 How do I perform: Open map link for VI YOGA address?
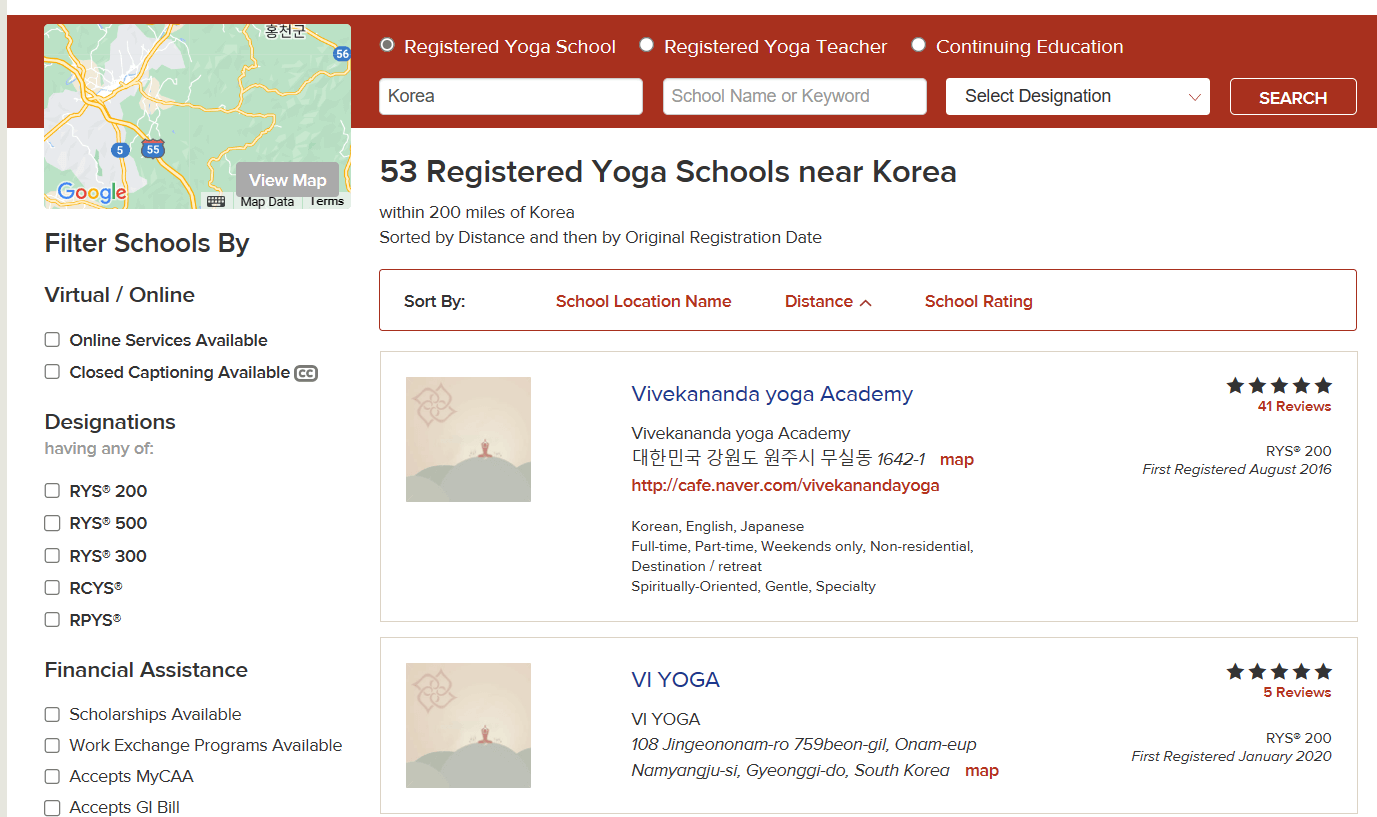pos(982,770)
